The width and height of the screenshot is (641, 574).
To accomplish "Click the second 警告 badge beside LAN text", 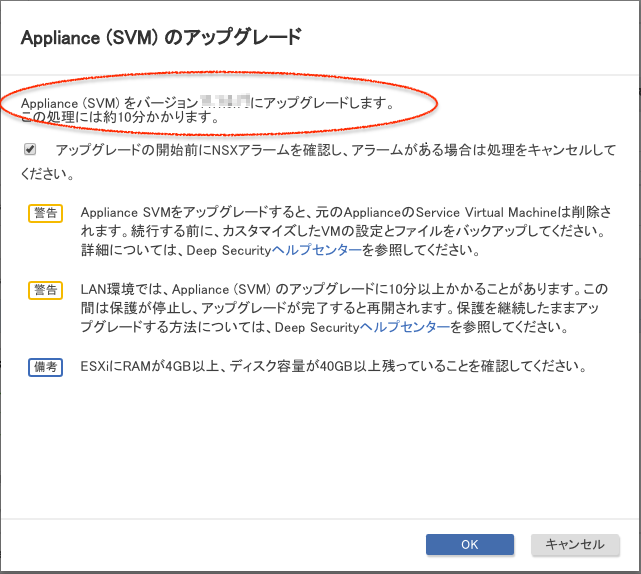I will [x=45, y=290].
